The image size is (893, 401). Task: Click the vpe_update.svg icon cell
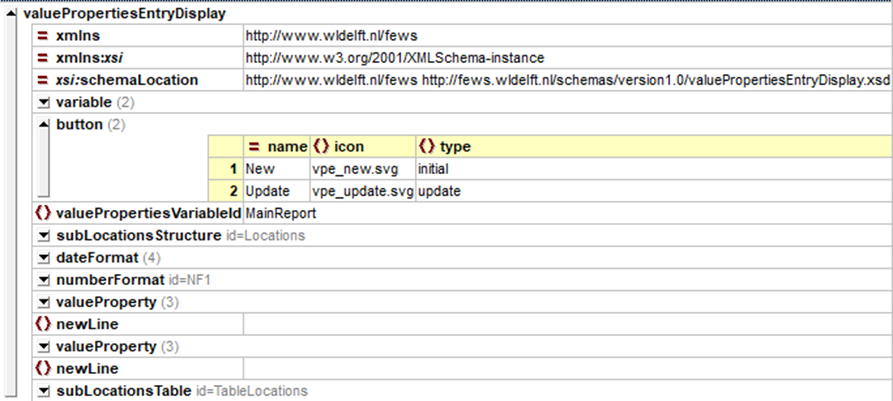(362, 191)
